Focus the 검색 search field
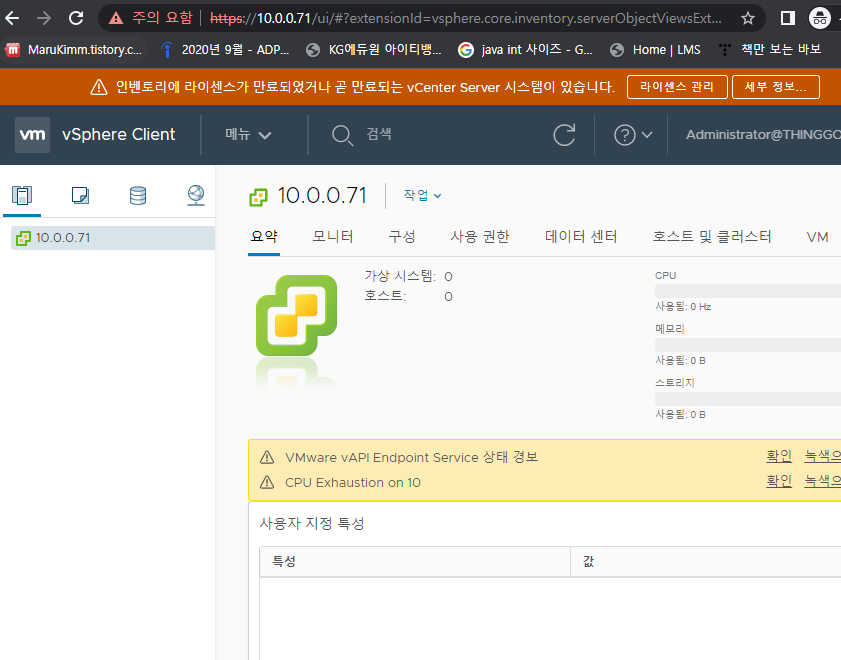Screen dimensions: 841x660 tap(379, 134)
